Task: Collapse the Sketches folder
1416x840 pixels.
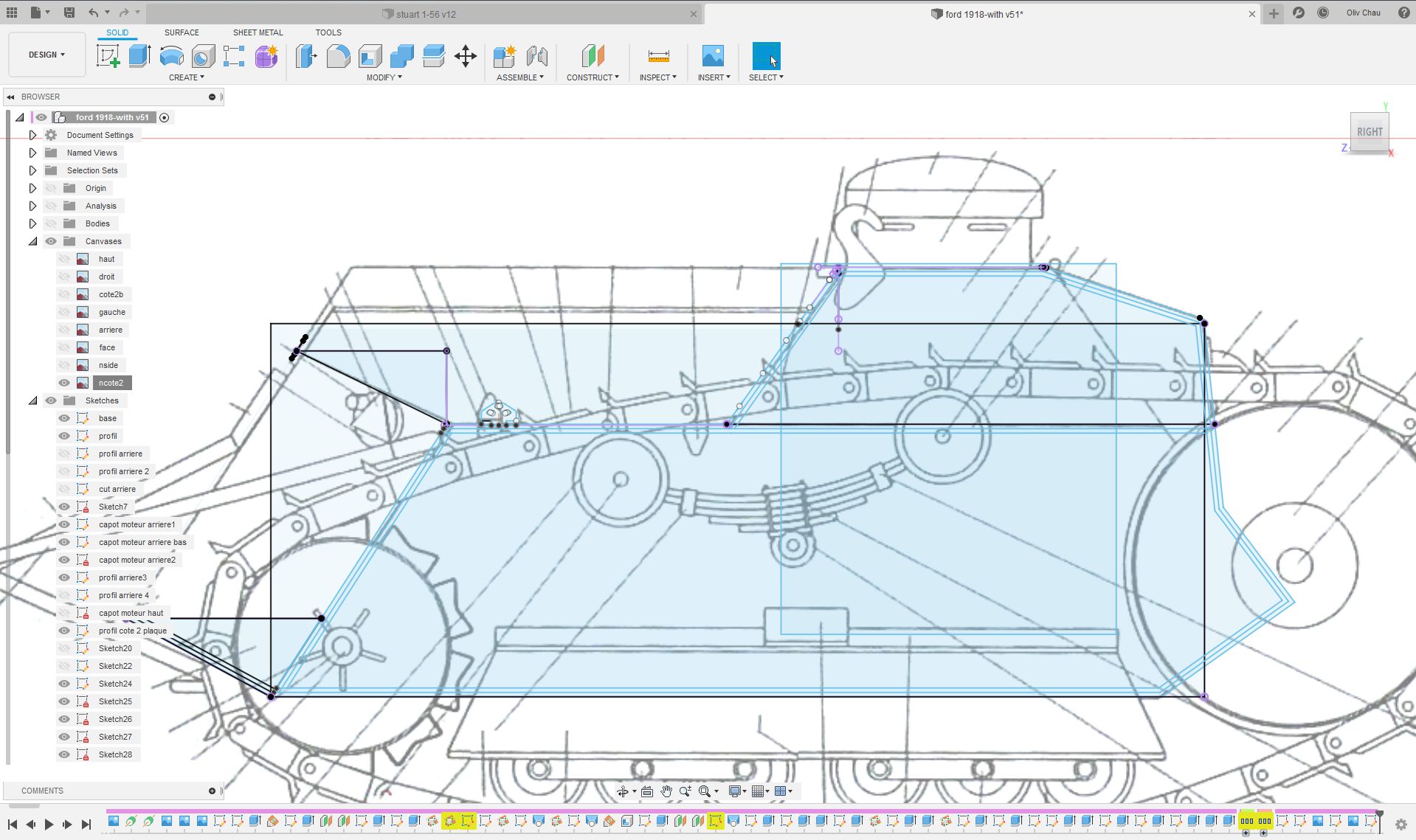Action: tap(32, 400)
